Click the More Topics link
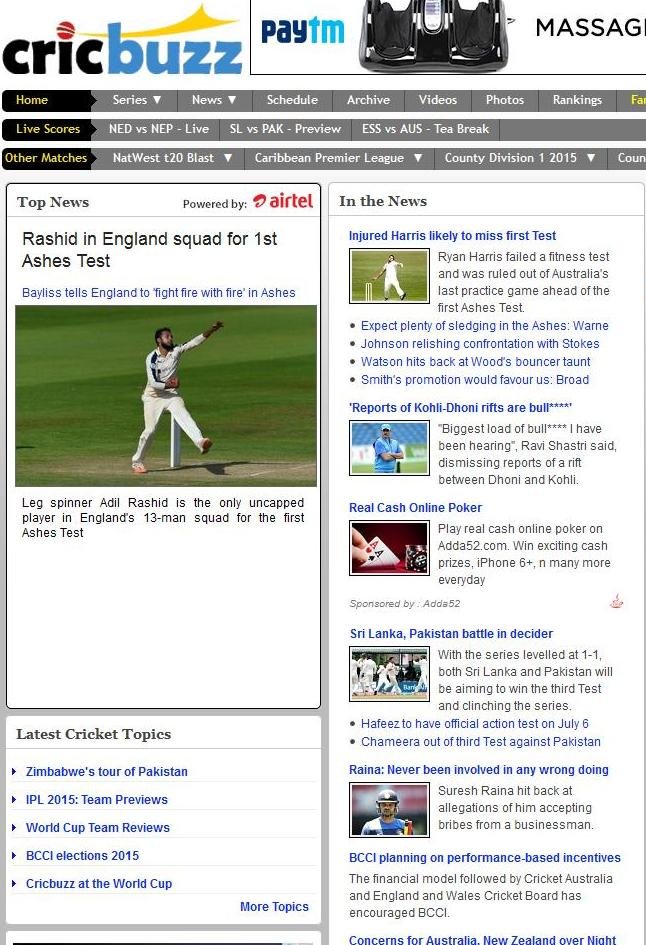This screenshot has width=646, height=945. click(274, 907)
